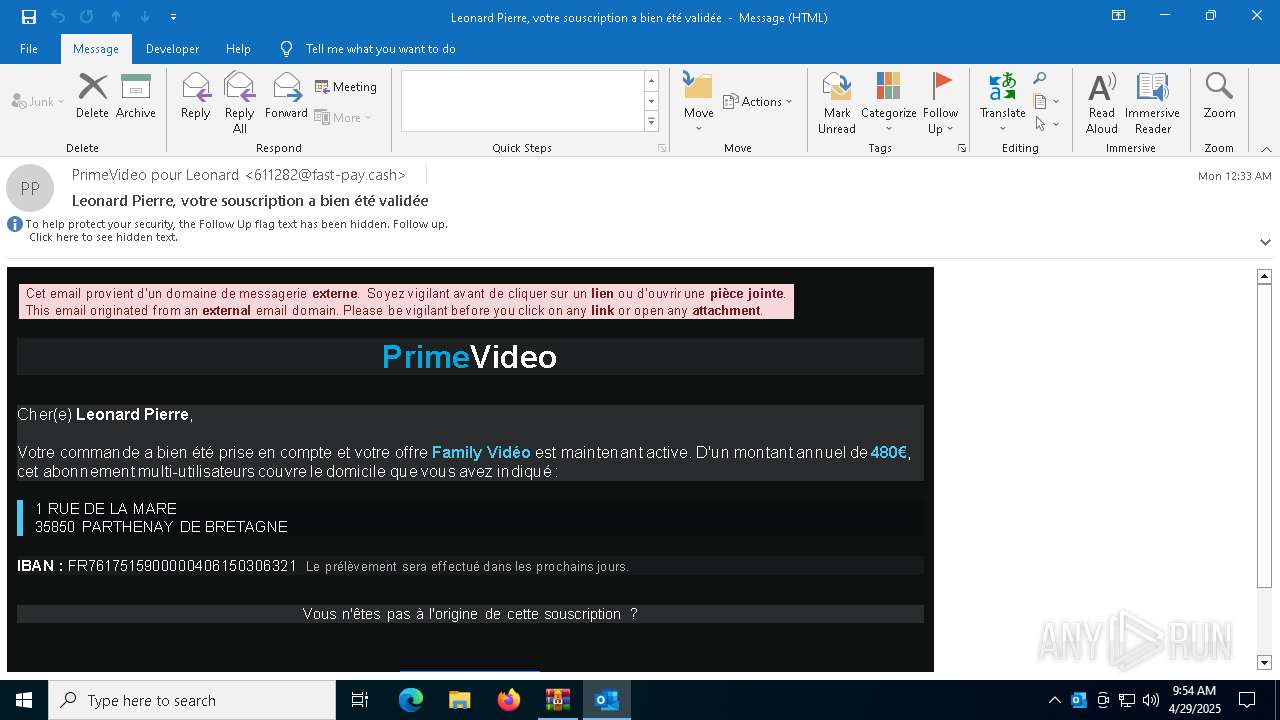Show hidden system tray icons
Image resolution: width=1280 pixels, height=720 pixels.
pos(1055,700)
